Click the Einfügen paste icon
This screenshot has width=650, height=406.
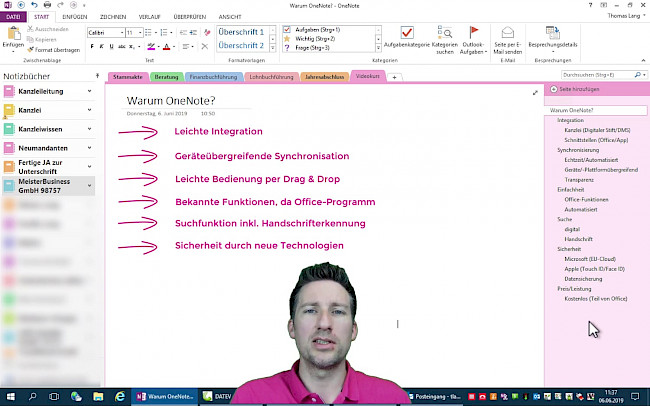[x=13, y=33]
